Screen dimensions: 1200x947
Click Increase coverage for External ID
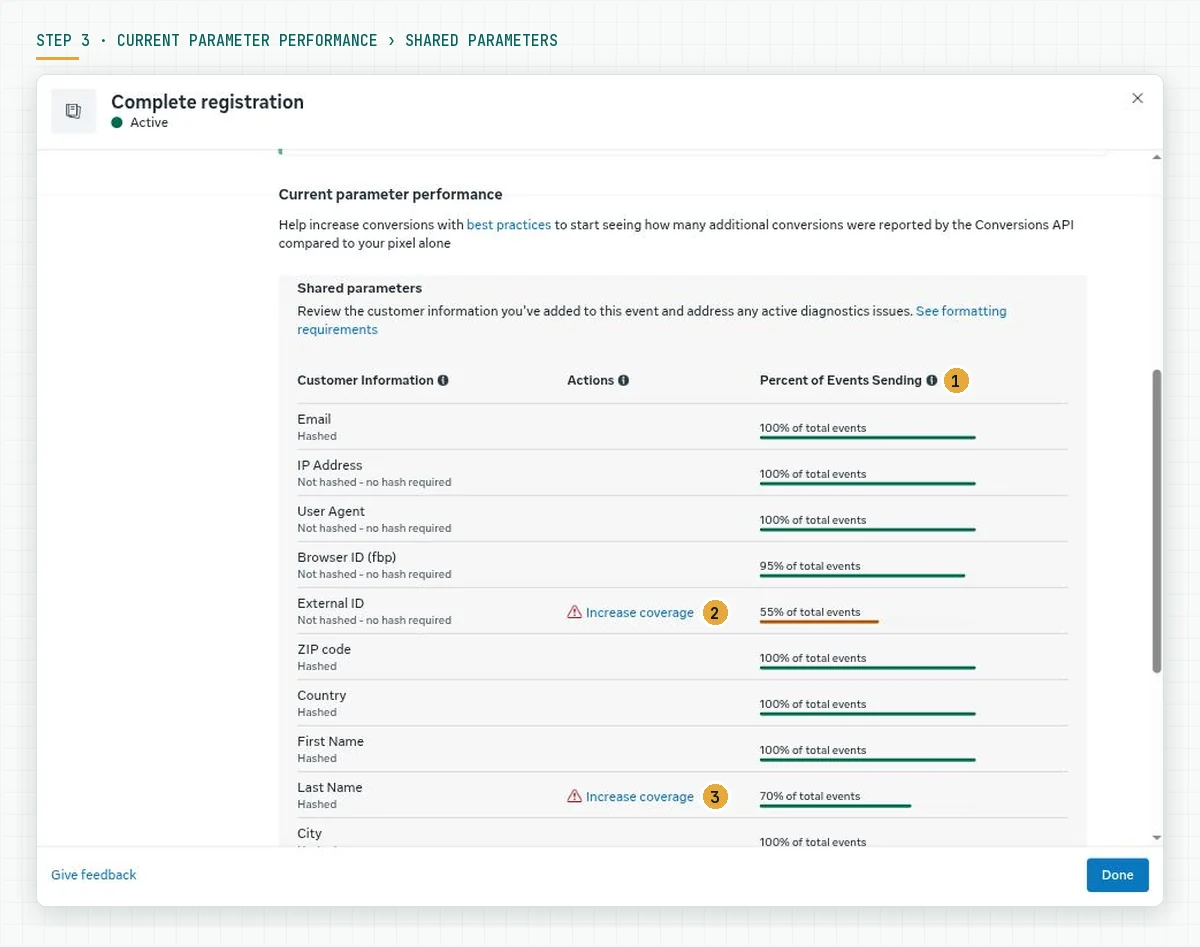640,613
